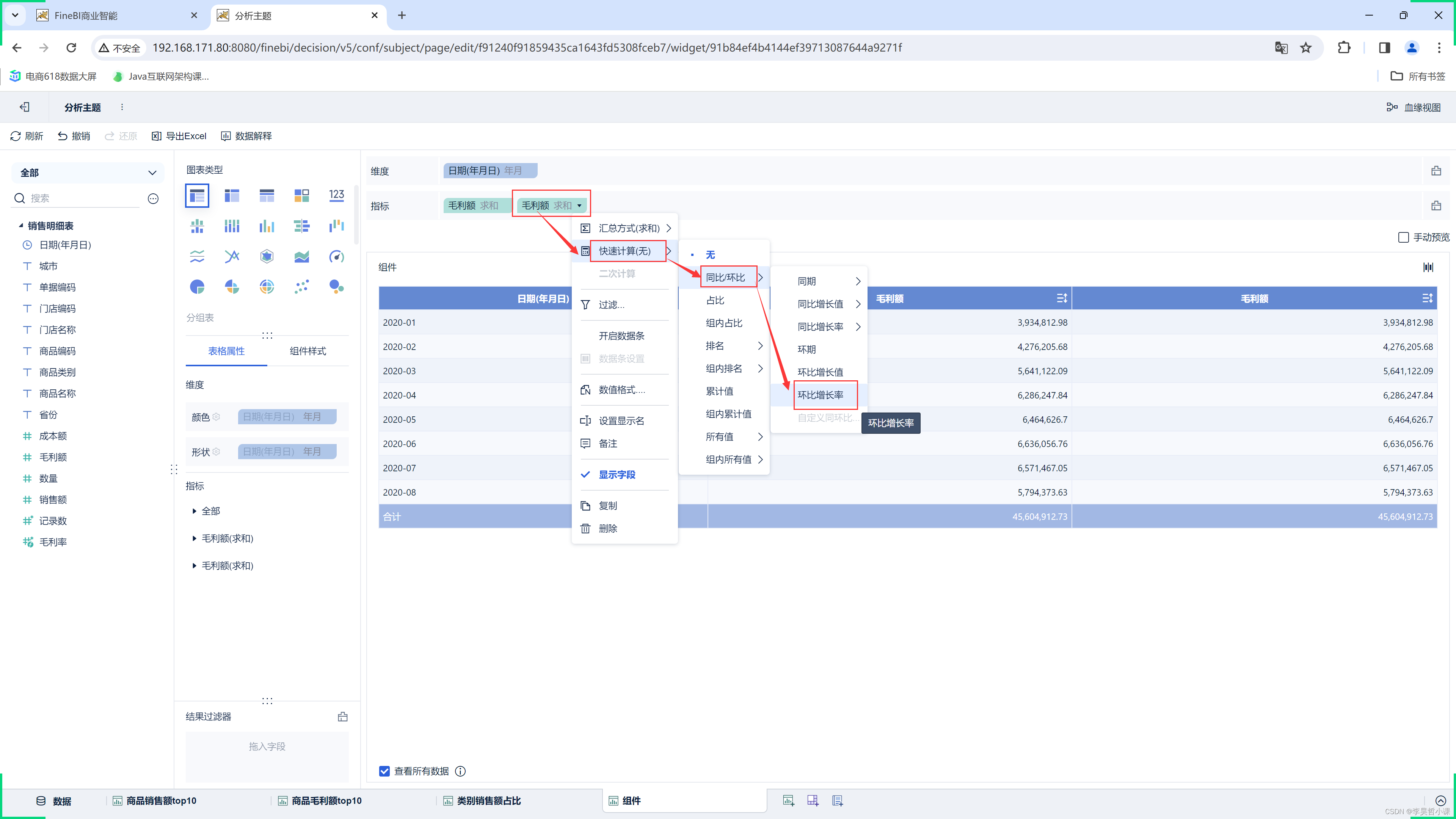The width and height of the screenshot is (1456, 819).
Task: Open the 全部 dataset dropdown
Action: 88,173
